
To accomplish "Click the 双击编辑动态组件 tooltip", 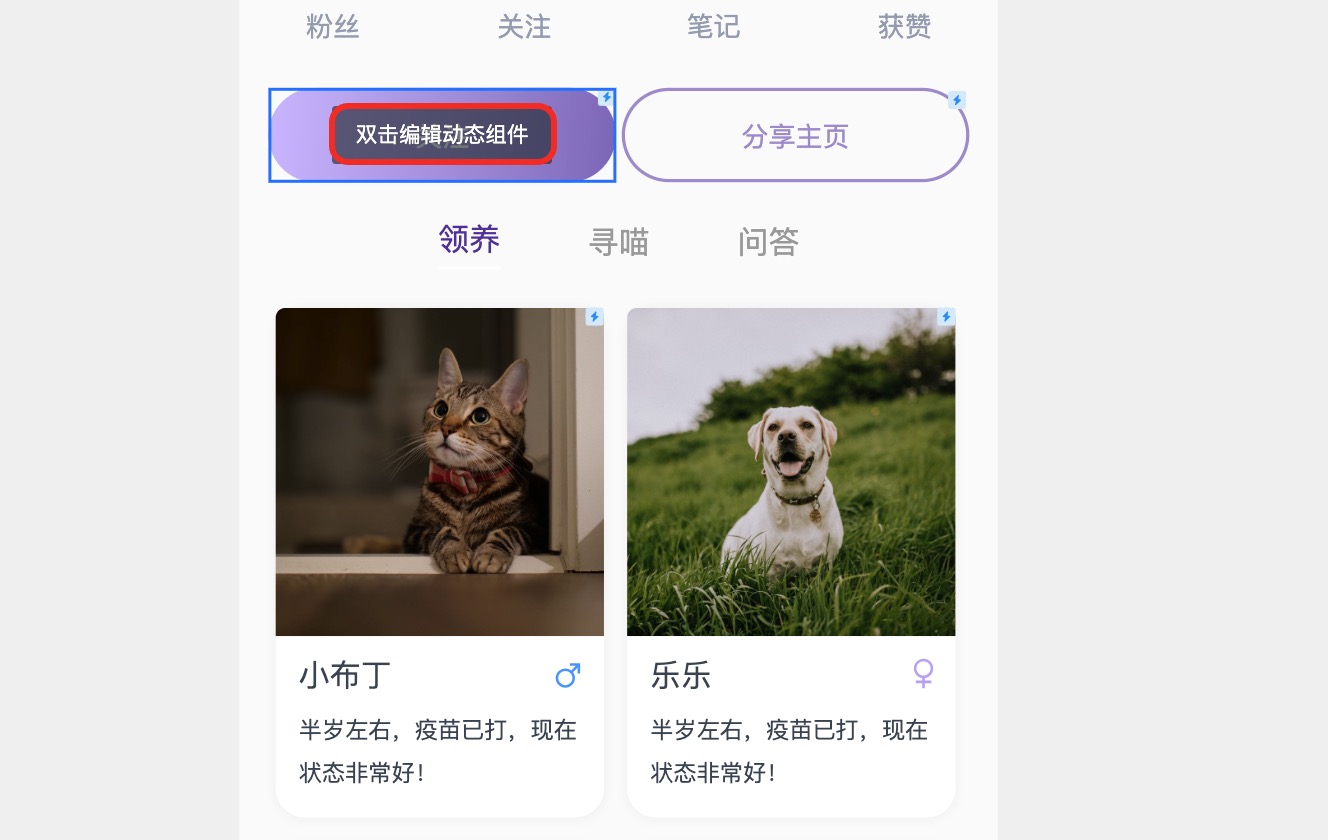I will pos(442,134).
